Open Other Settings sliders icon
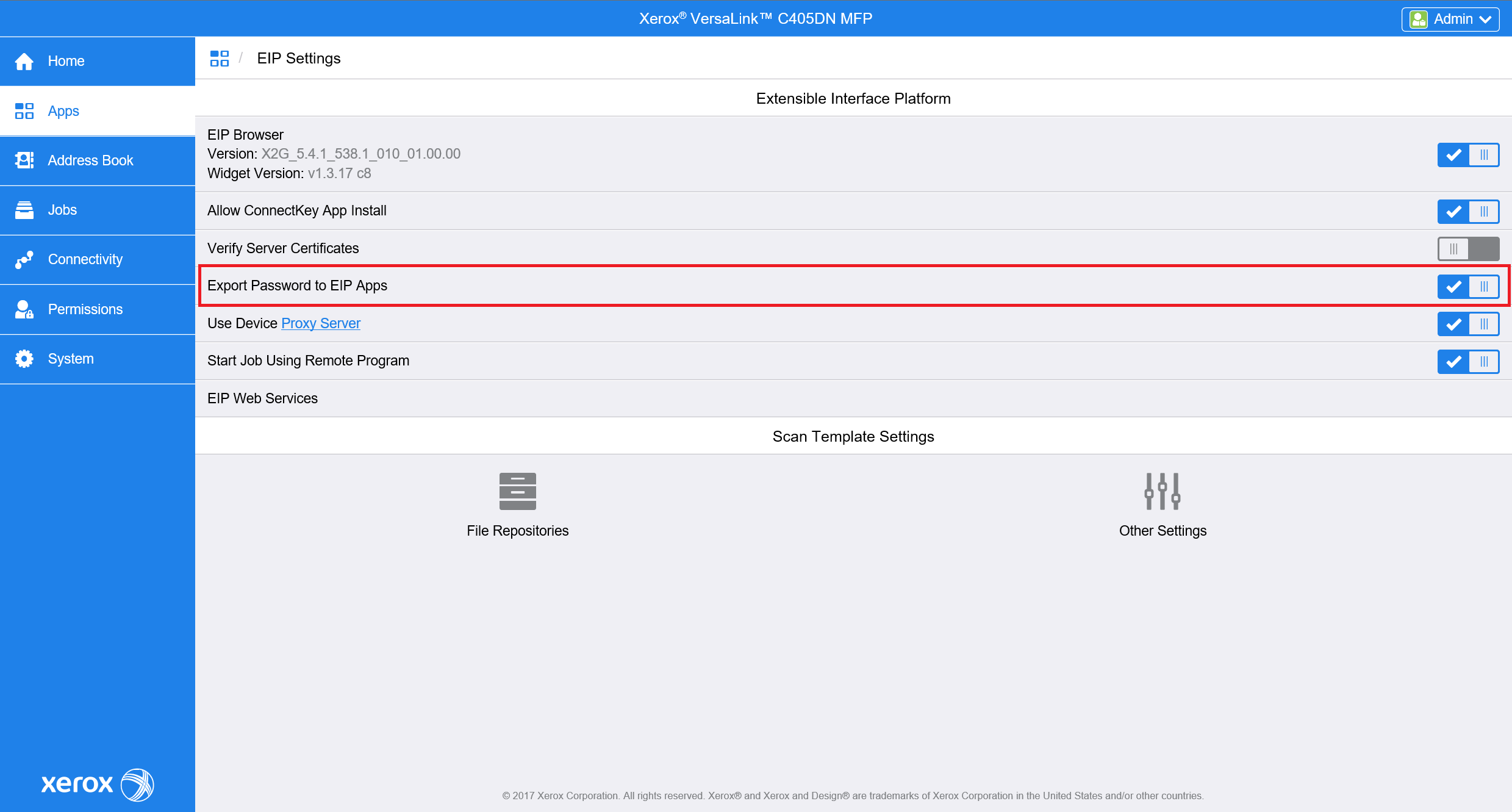This screenshot has width=1512, height=812. [1162, 491]
